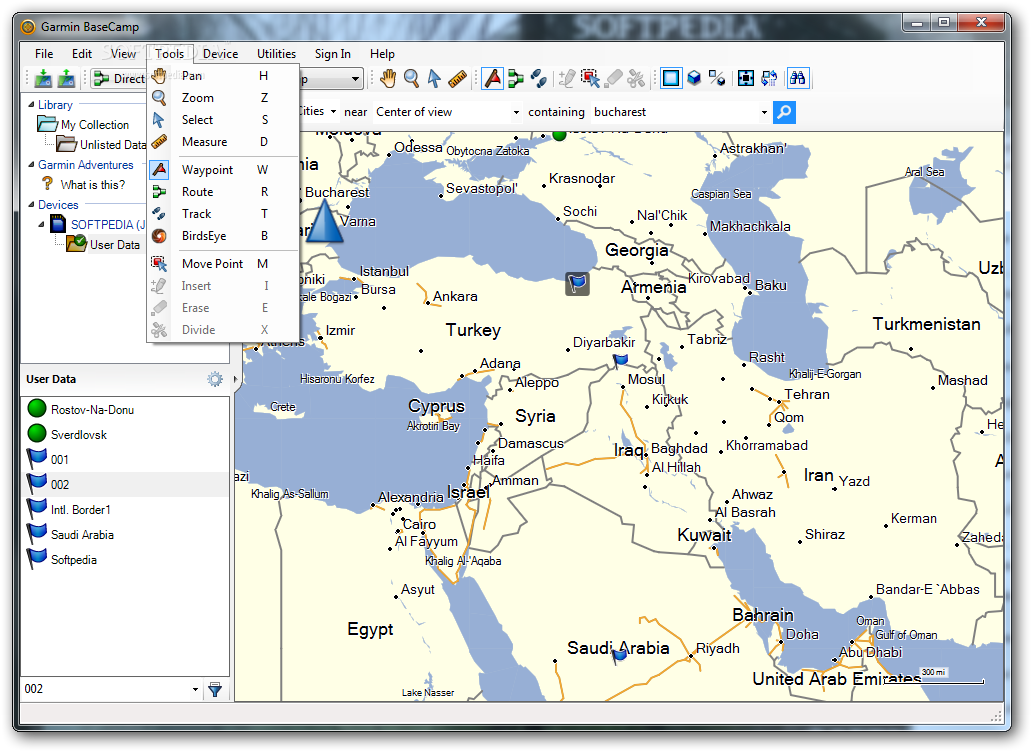Activate the hand Pan tool in the toolbar
This screenshot has width=1032, height=752.
[x=388, y=78]
